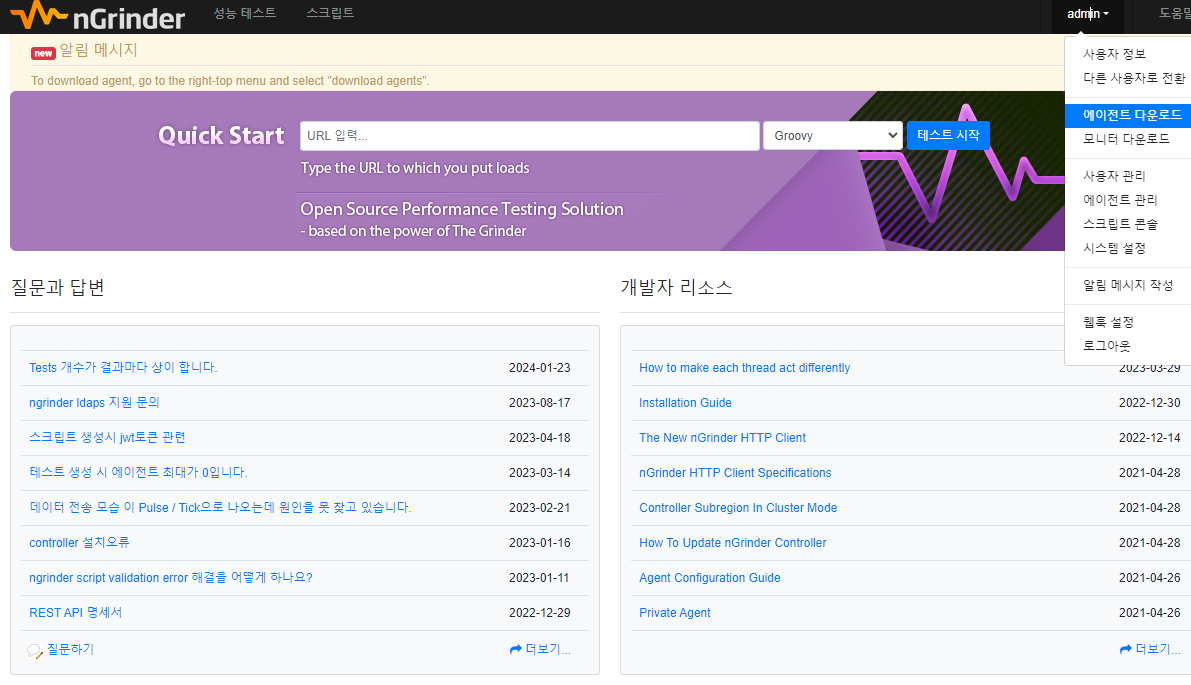The width and height of the screenshot is (1191, 685).
Task: Select 스크립트 콘솔 menu item
Action: [1120, 224]
